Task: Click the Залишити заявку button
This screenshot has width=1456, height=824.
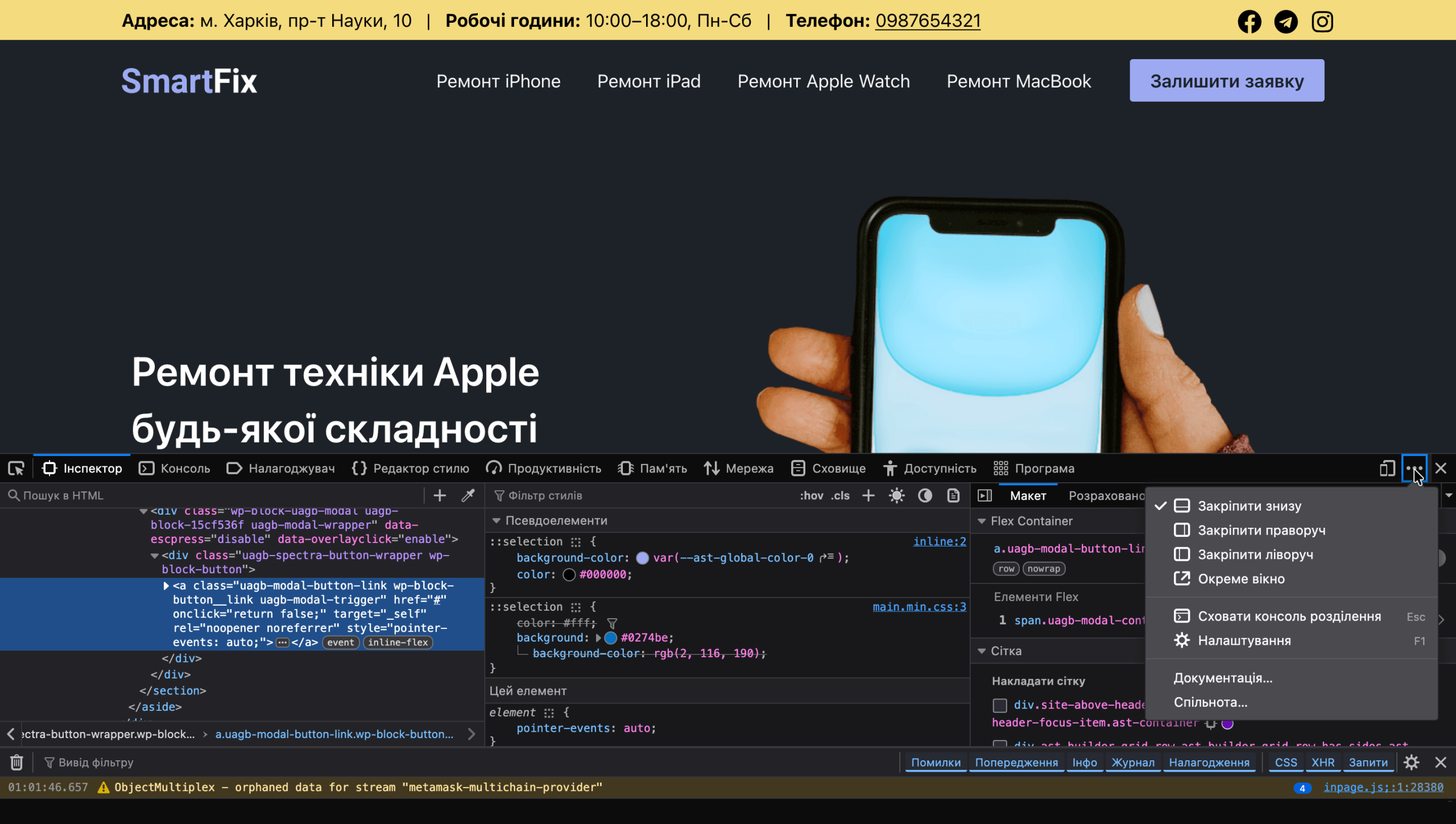Action: pos(1227,81)
